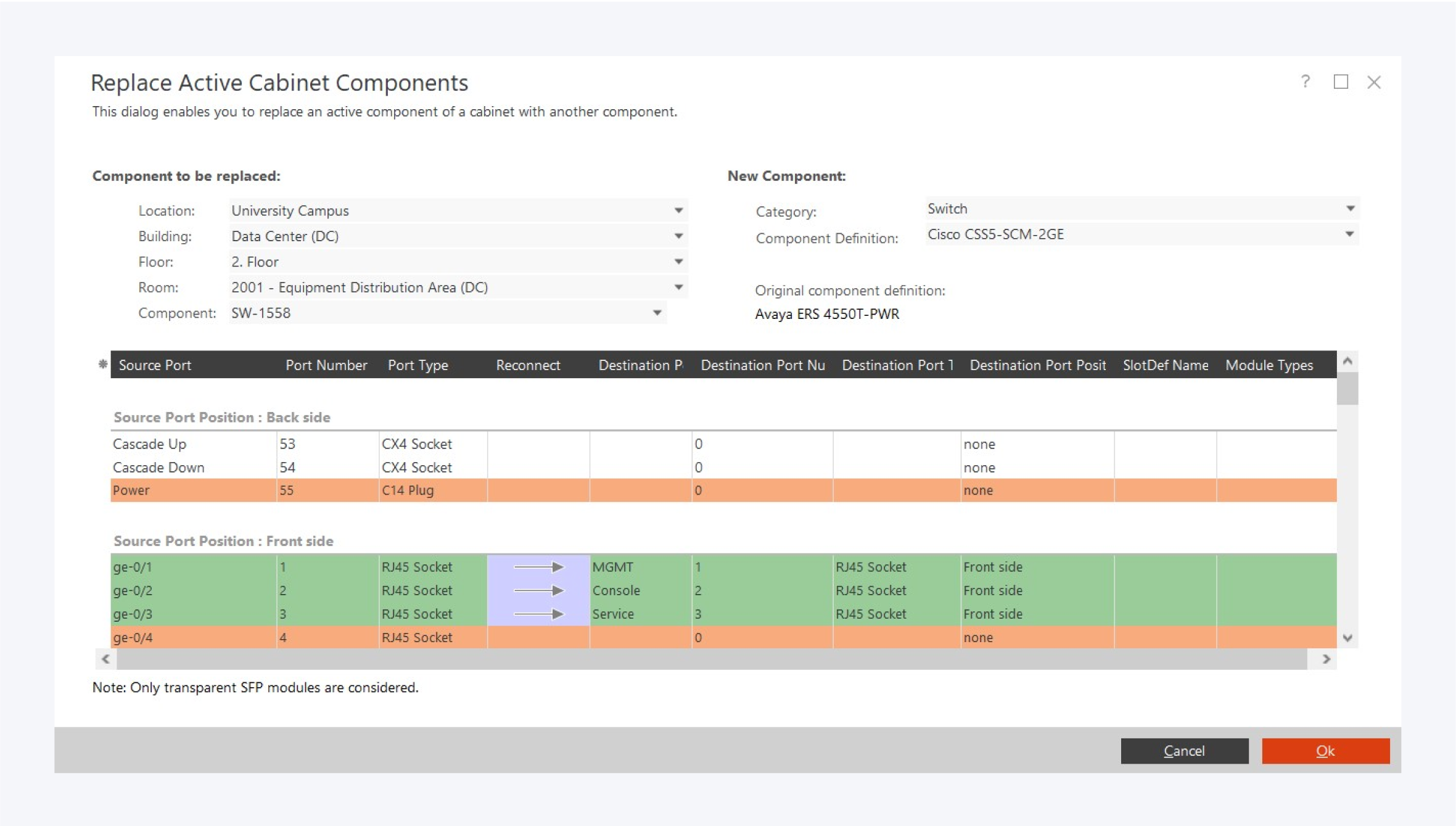Image resolution: width=1456 pixels, height=826 pixels.
Task: Open the Component SW-1558 dropdown
Action: 657,313
